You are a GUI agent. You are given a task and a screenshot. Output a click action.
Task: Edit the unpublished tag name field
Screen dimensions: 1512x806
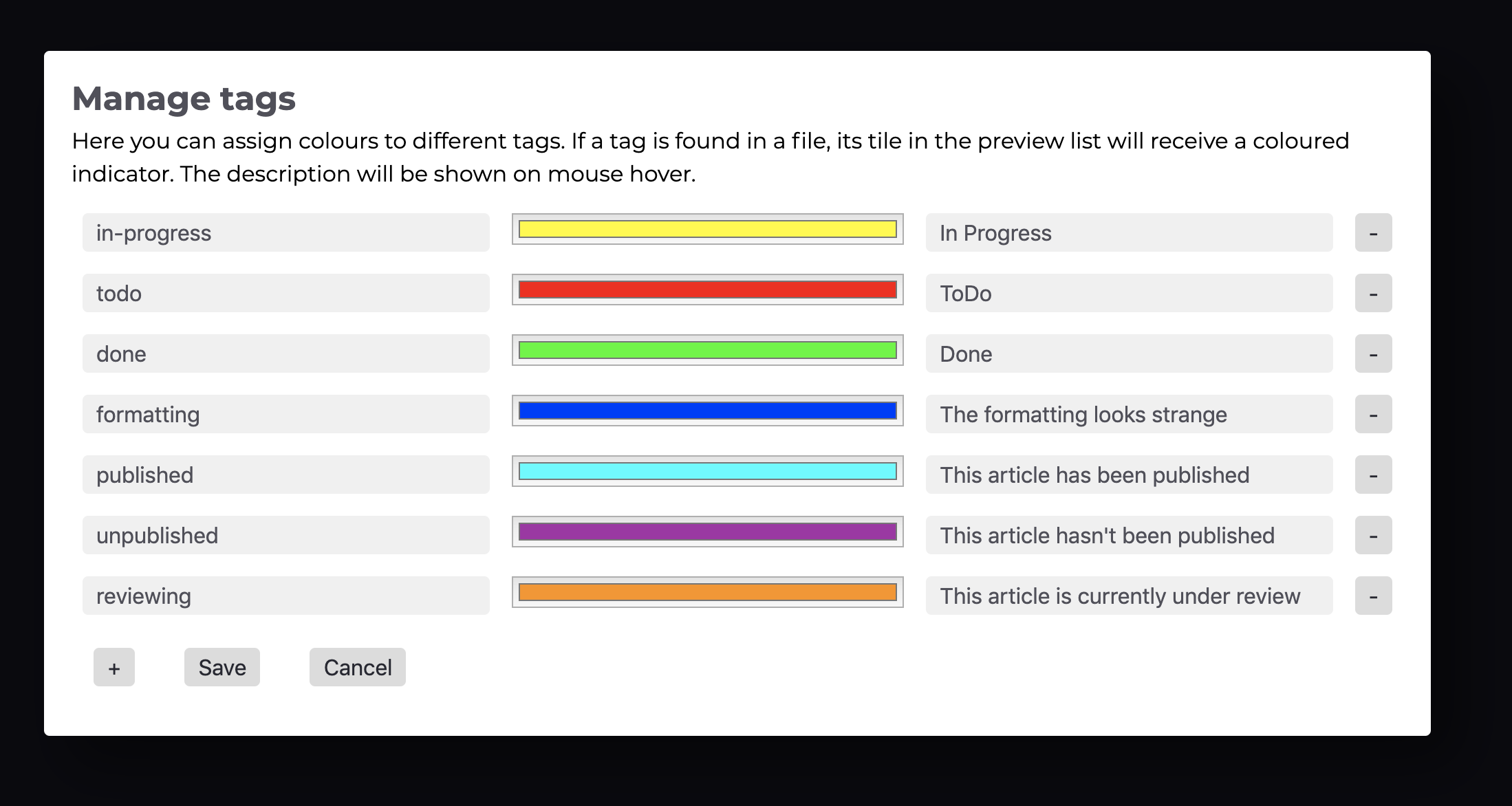(x=285, y=534)
